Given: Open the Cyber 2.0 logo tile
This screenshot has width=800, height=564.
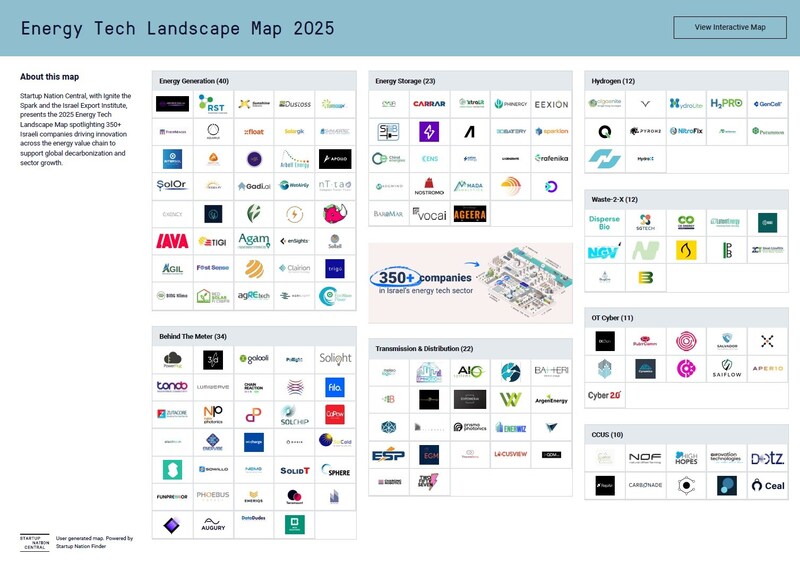Looking at the screenshot, I should pyautogui.click(x=605, y=396).
